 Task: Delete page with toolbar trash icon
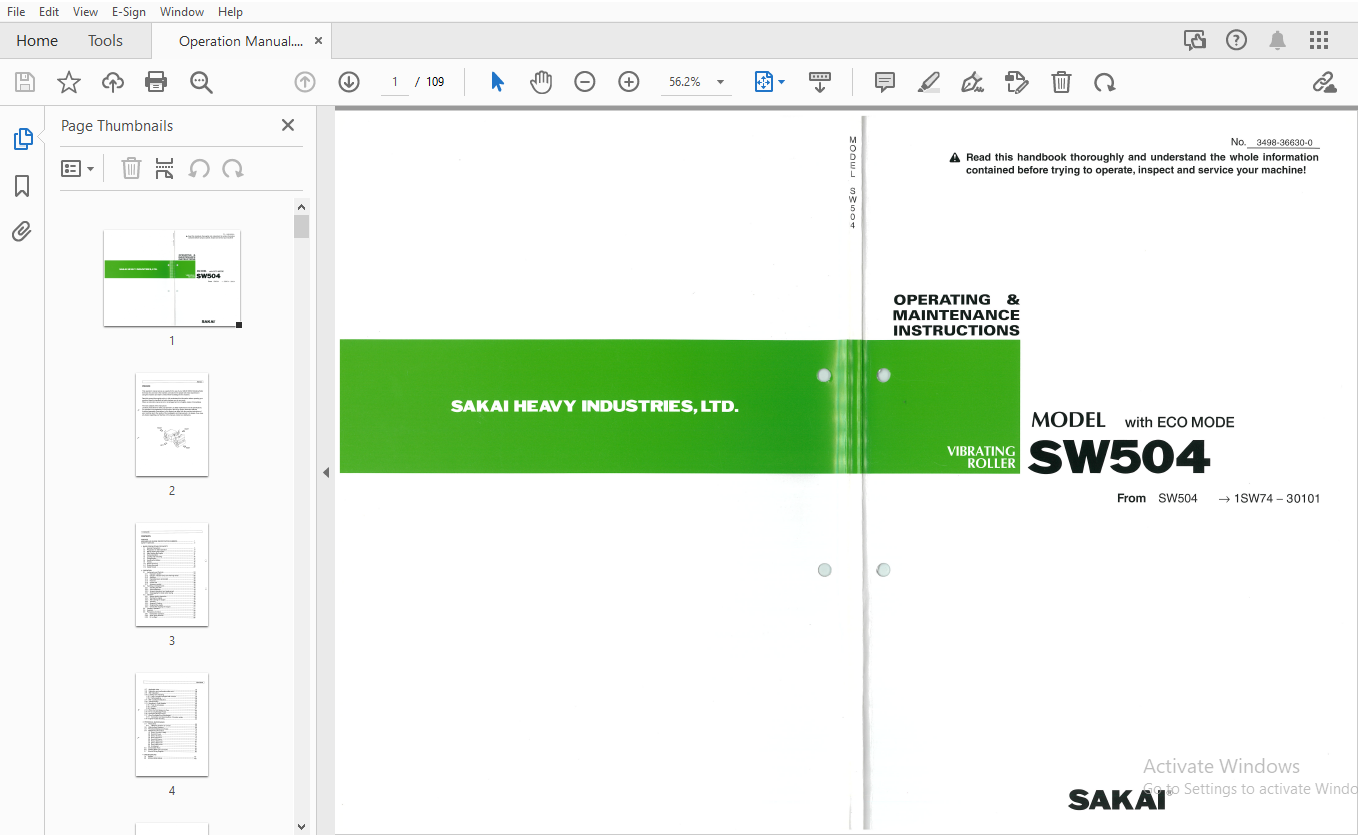point(1061,82)
